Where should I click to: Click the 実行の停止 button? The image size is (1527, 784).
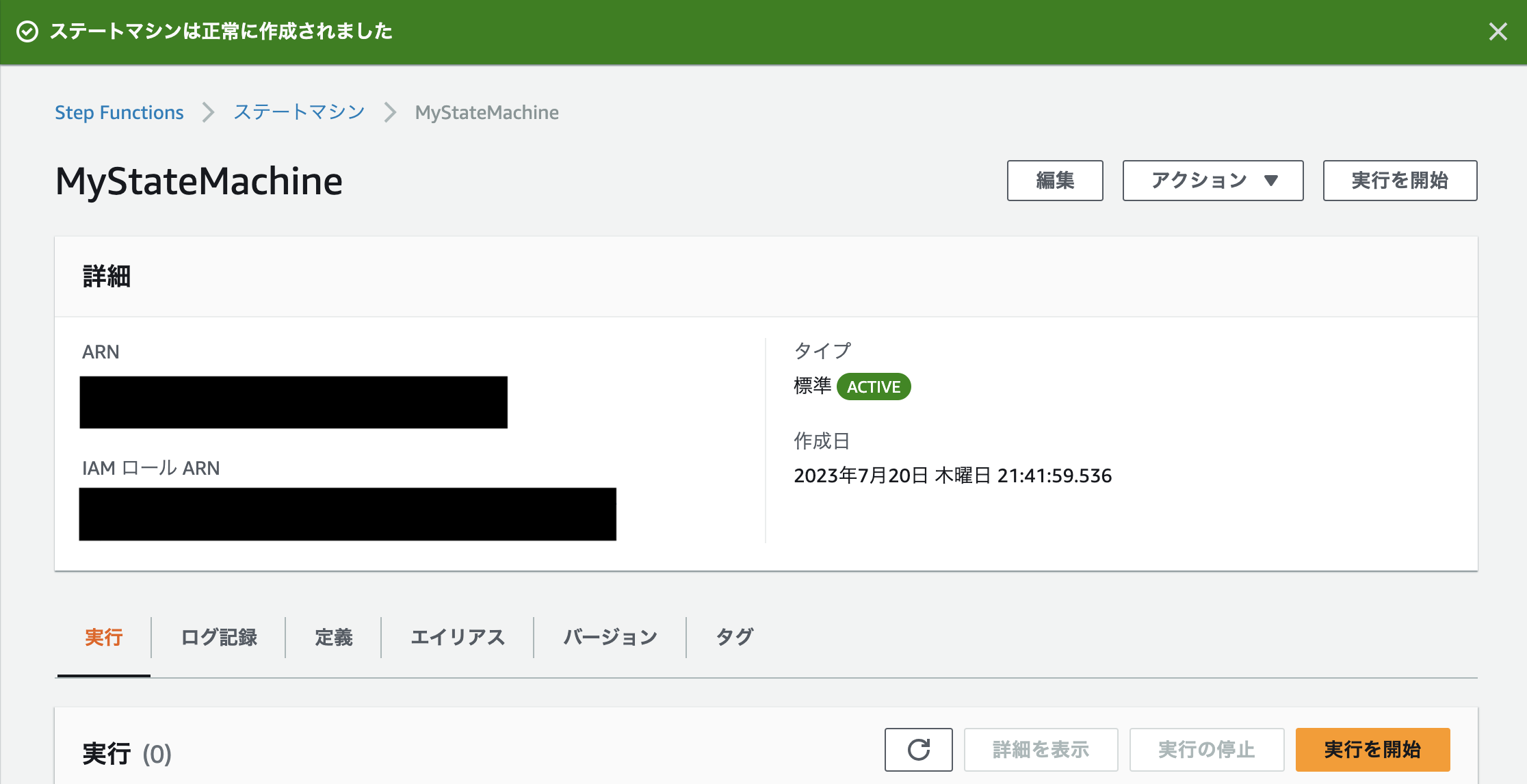pos(1206,749)
